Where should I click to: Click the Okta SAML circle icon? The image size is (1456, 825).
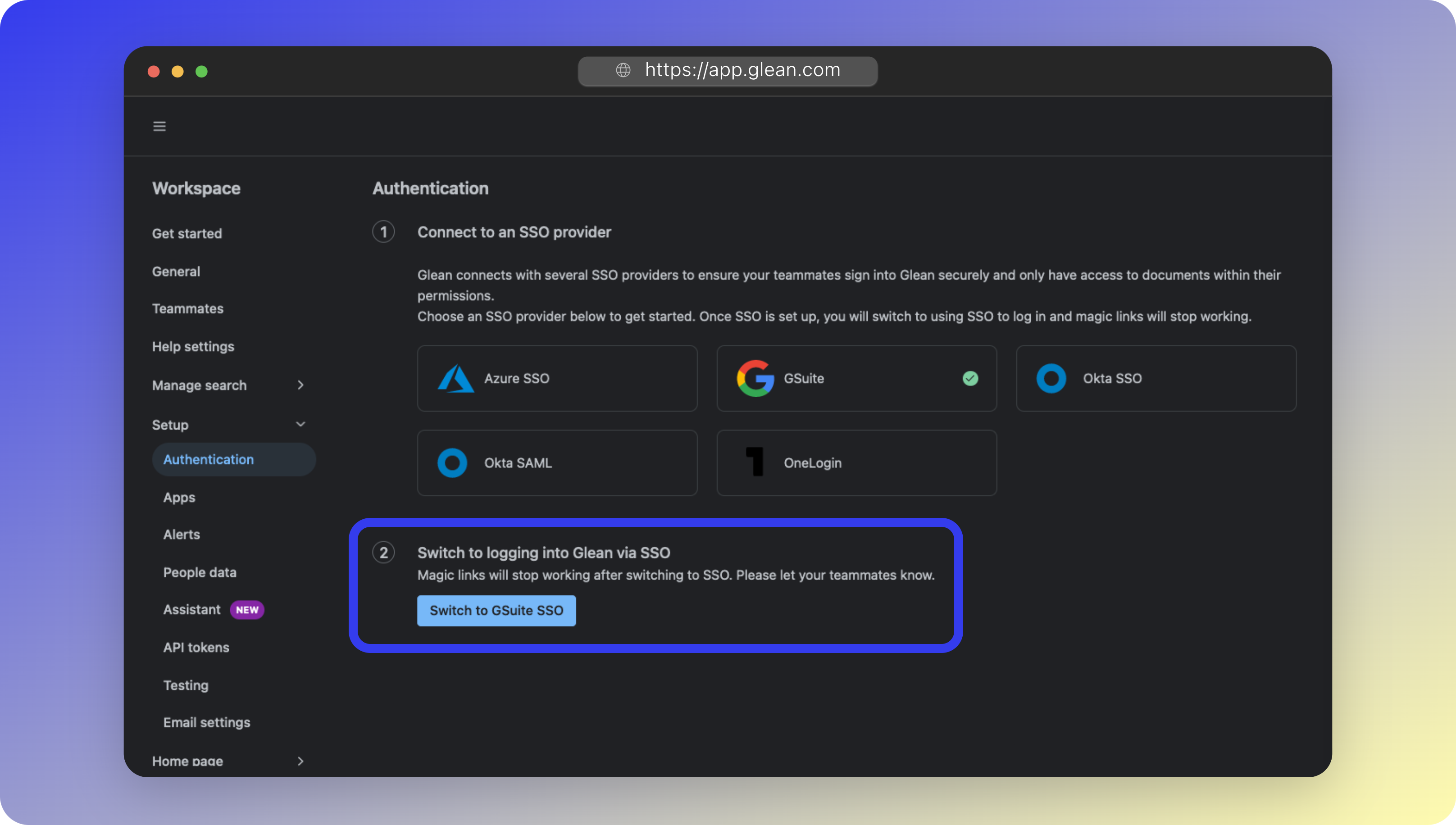(452, 462)
